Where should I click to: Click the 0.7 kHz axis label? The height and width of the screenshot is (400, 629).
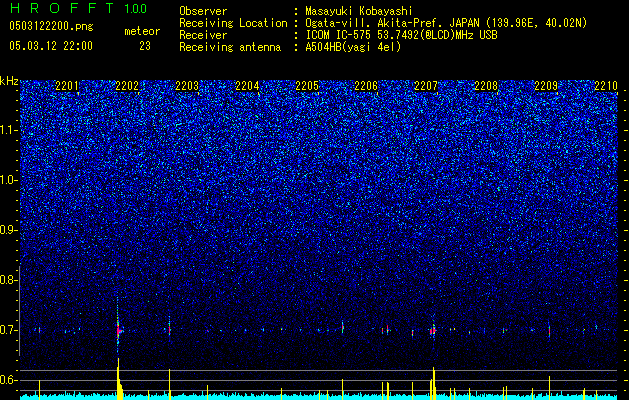point(9,330)
